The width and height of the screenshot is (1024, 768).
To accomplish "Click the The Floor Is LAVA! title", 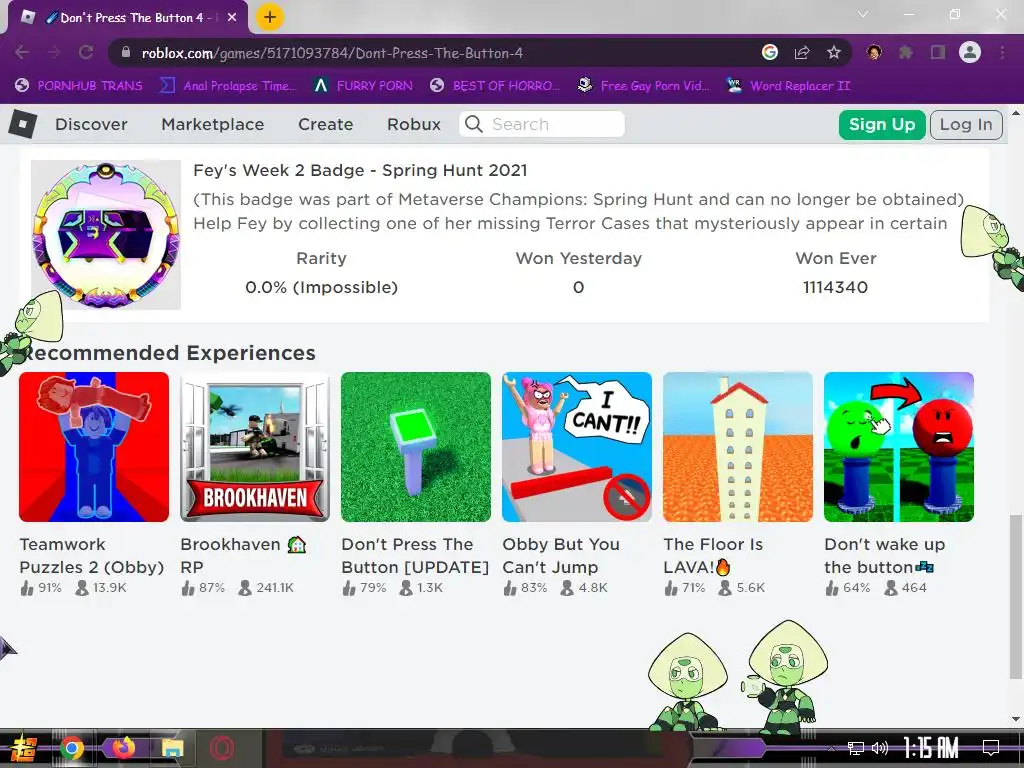I will point(713,556).
